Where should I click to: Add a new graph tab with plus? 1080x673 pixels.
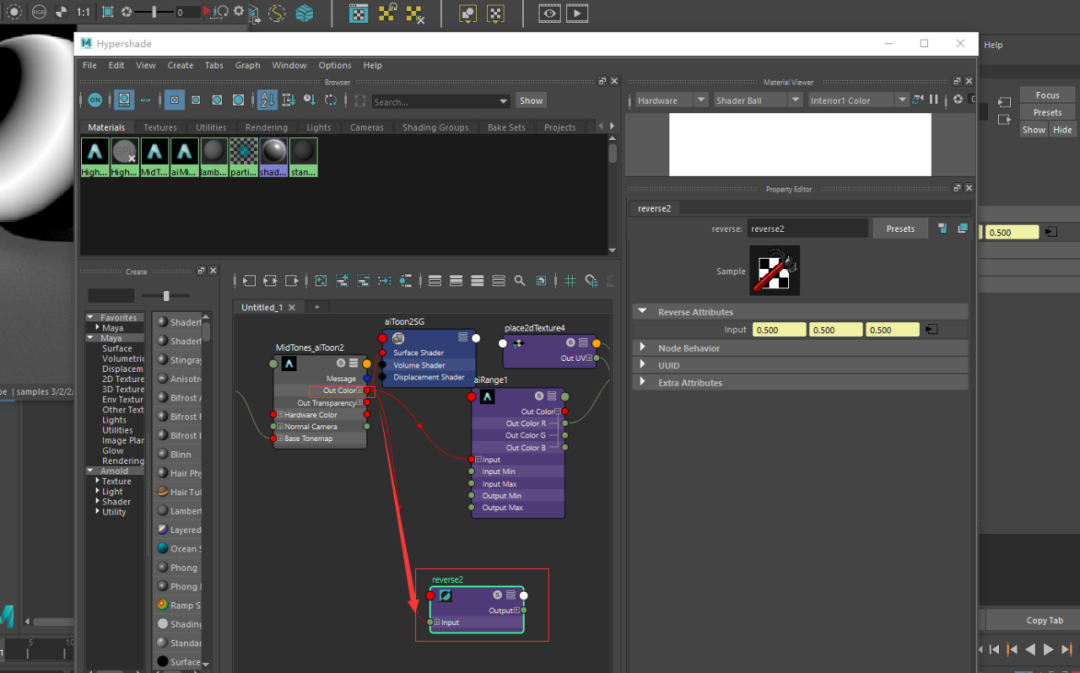[x=317, y=307]
